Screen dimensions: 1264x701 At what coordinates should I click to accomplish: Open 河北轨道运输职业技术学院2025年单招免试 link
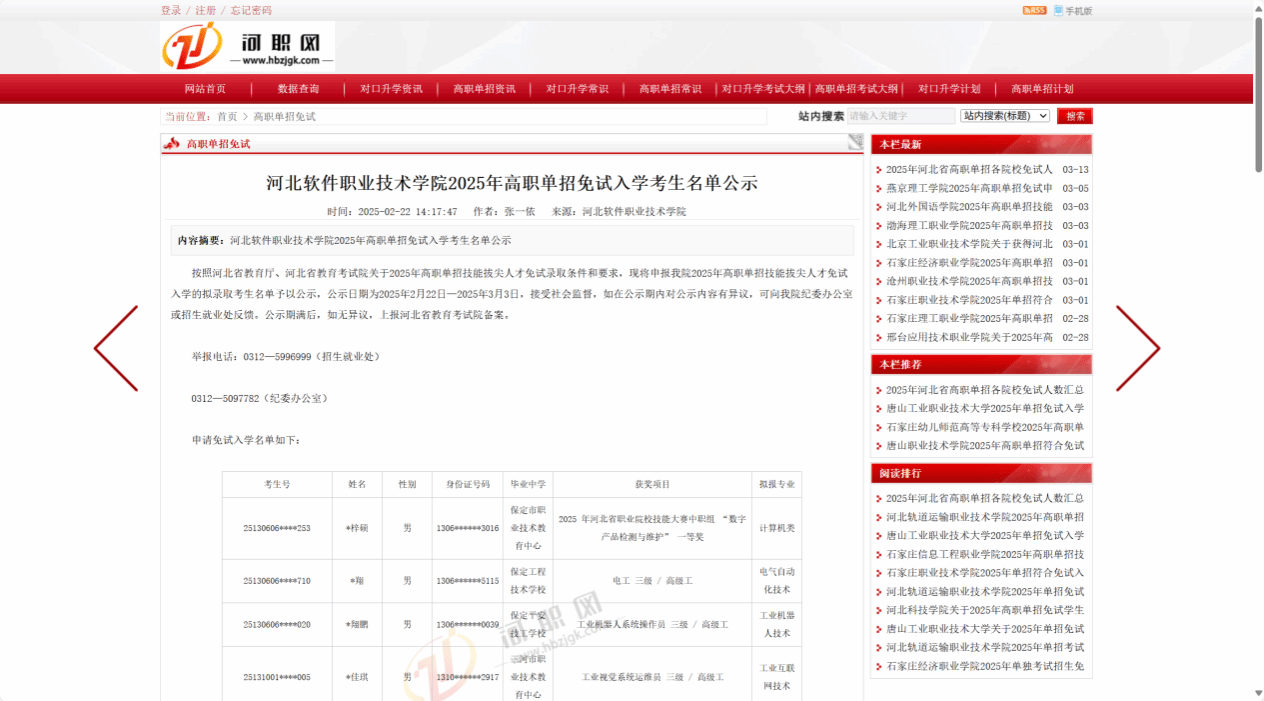[x=985, y=591]
